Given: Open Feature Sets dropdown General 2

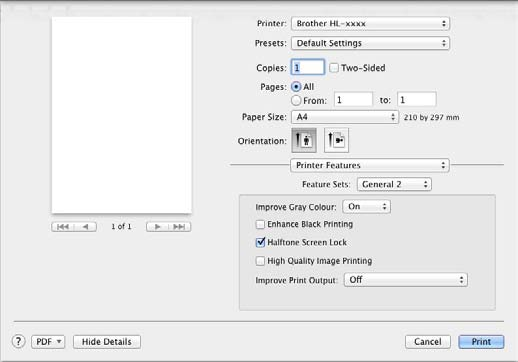Looking at the screenshot, I should (394, 184).
